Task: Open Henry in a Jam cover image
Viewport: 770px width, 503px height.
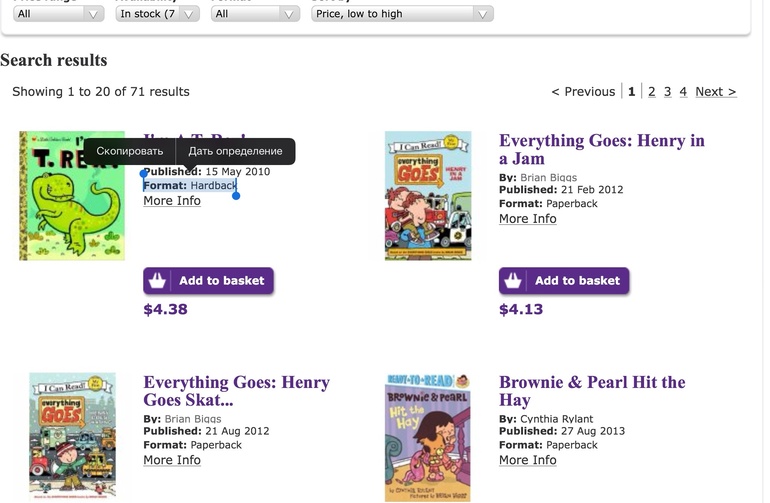Action: point(428,196)
